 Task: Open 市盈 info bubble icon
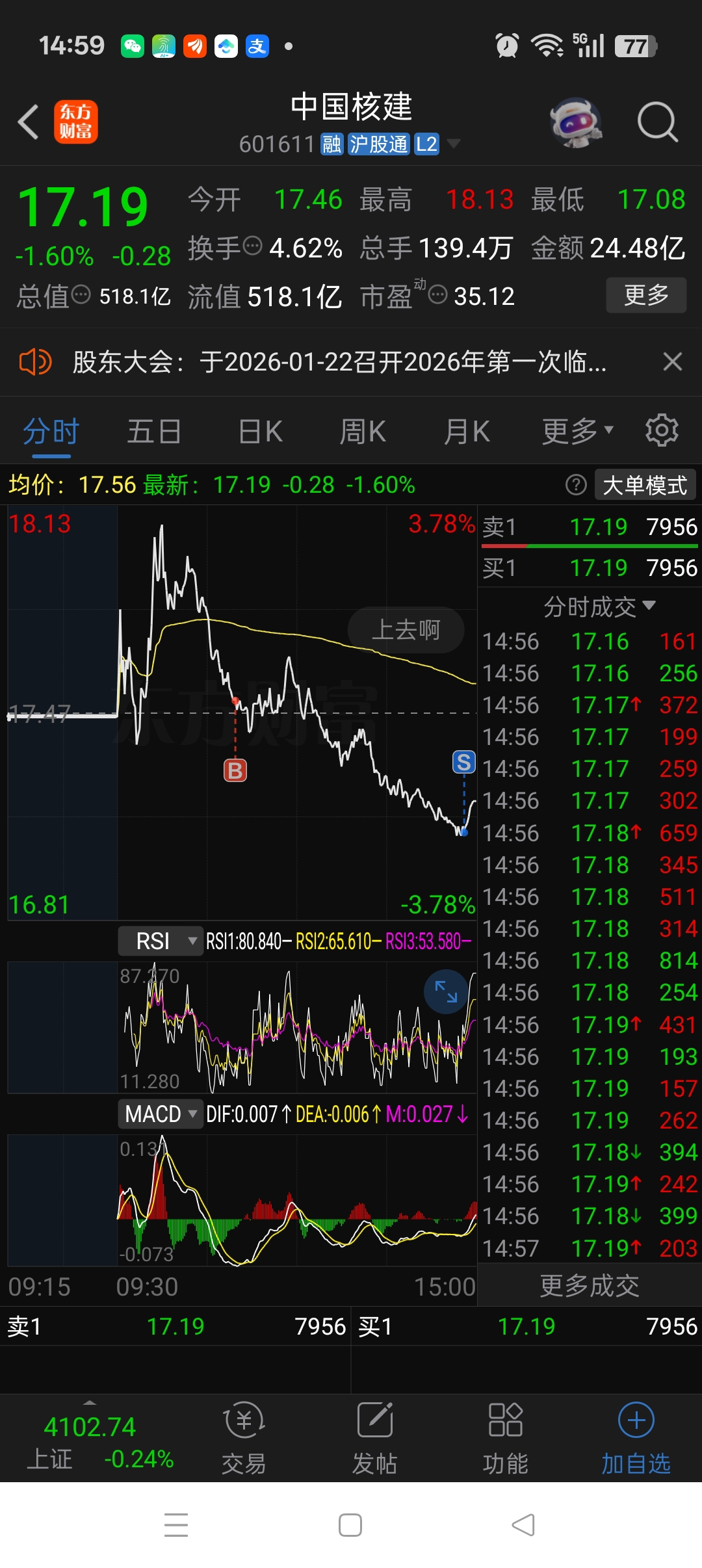[x=438, y=294]
